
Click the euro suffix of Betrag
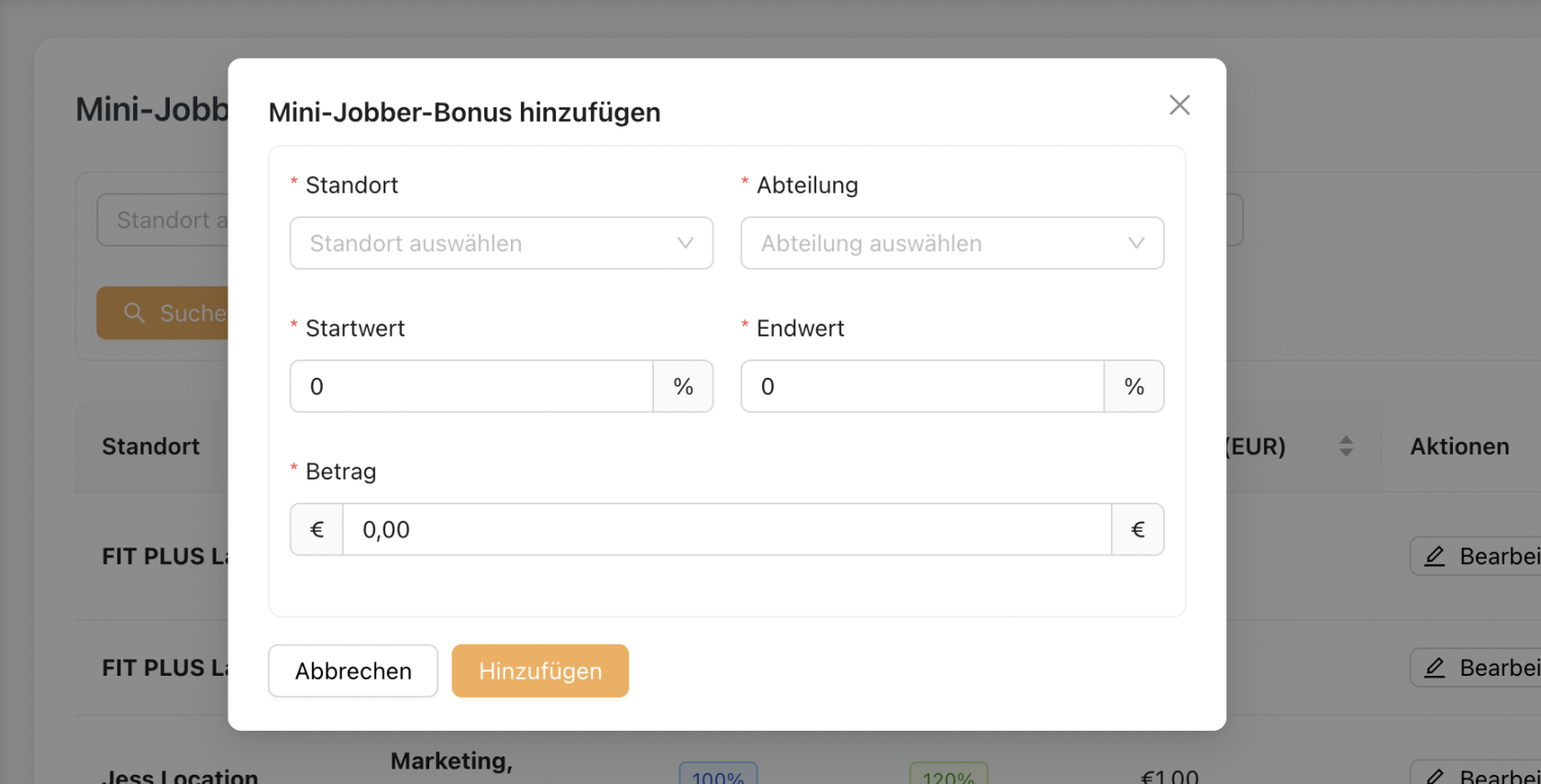[x=1138, y=529]
